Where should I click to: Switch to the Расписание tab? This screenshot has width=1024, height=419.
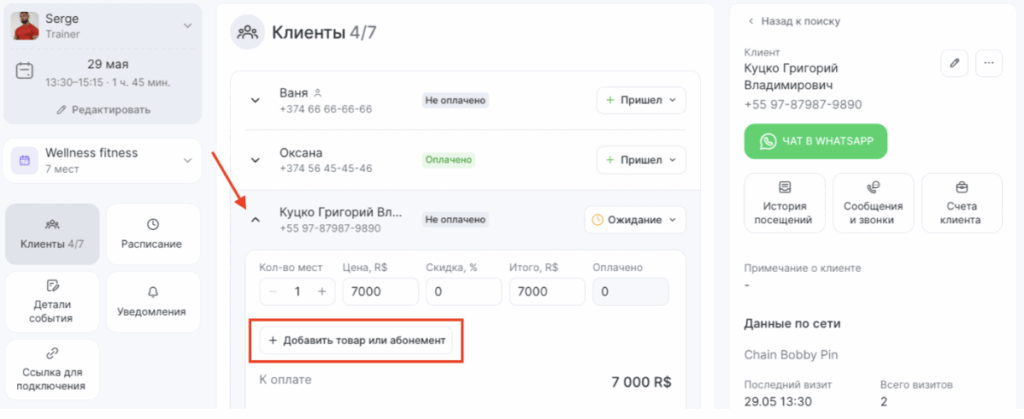(152, 234)
